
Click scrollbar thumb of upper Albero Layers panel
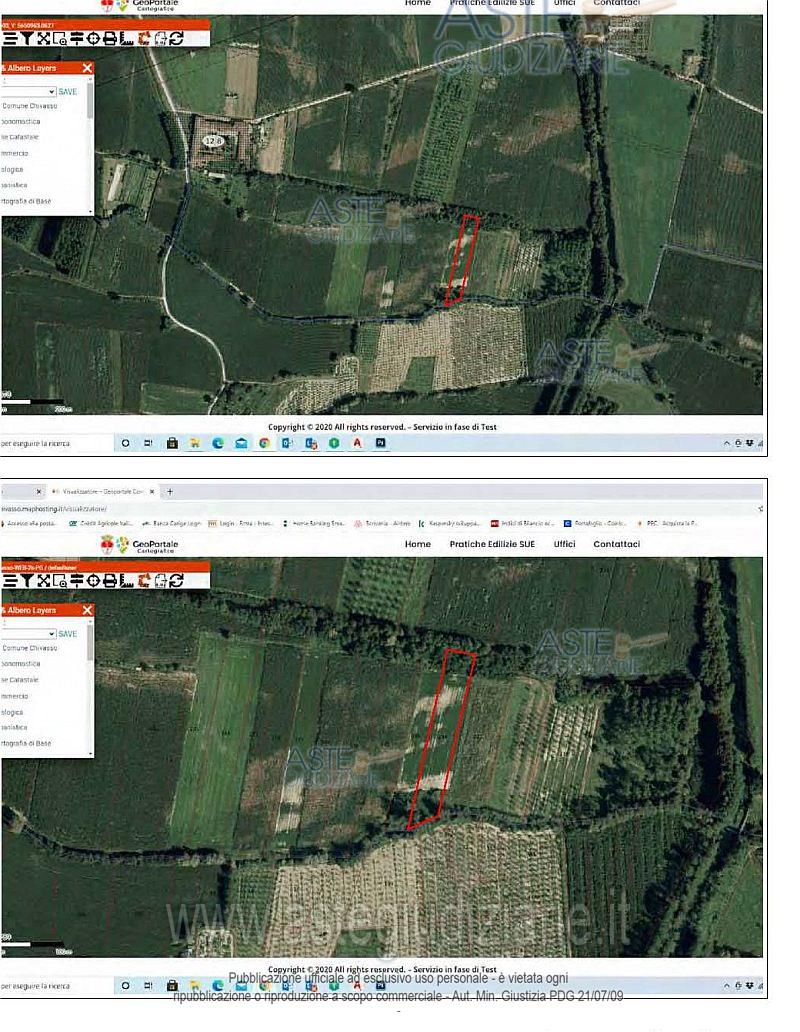click(90, 101)
